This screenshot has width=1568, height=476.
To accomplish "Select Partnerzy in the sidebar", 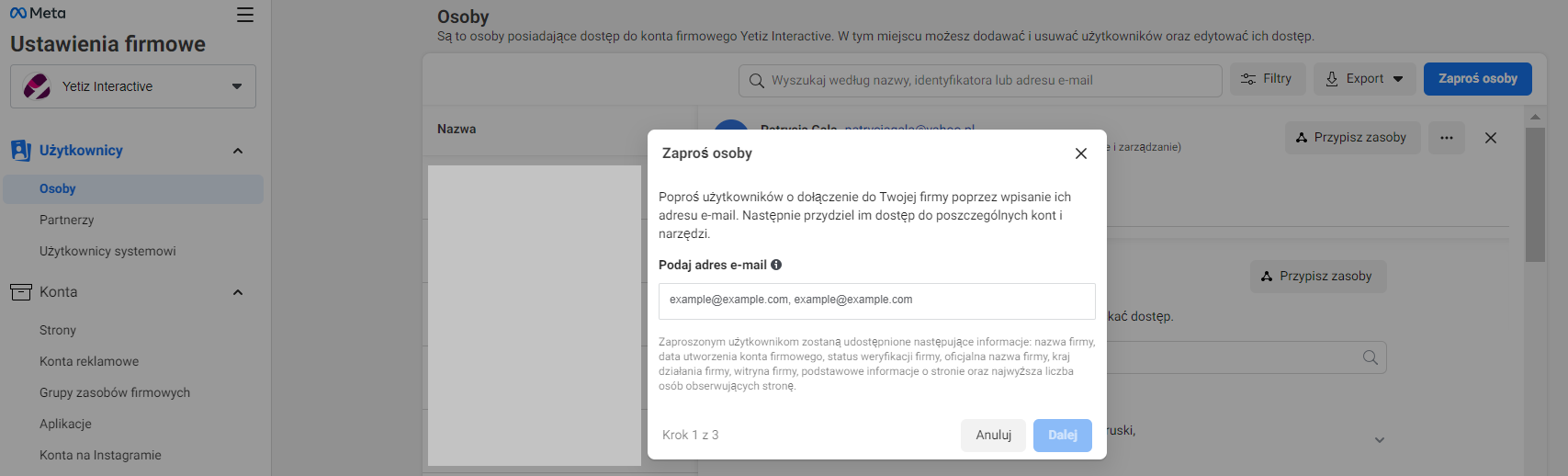I will point(67,220).
